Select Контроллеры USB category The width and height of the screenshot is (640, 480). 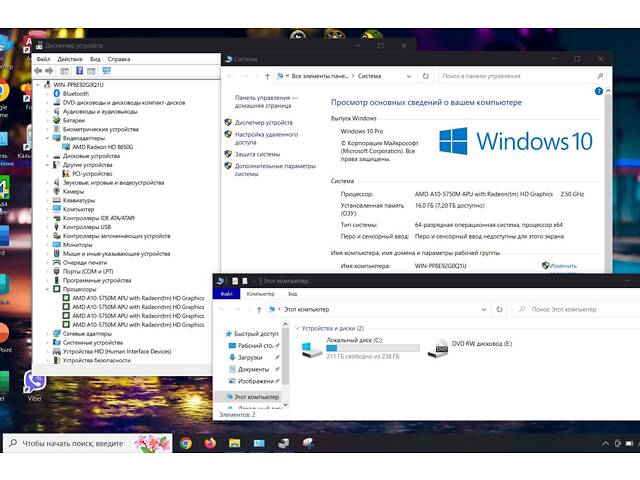coord(87,227)
